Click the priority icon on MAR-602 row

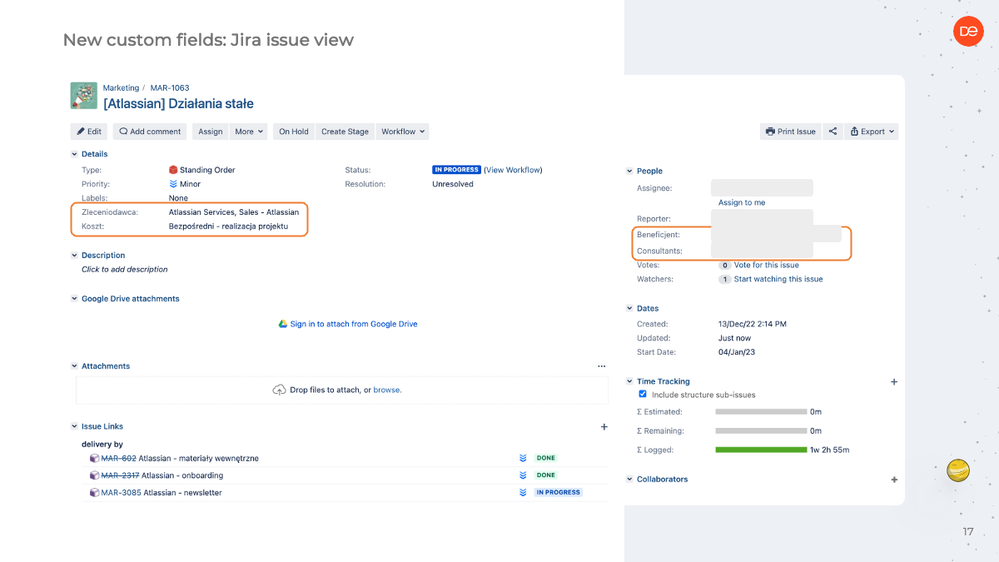(x=522, y=458)
